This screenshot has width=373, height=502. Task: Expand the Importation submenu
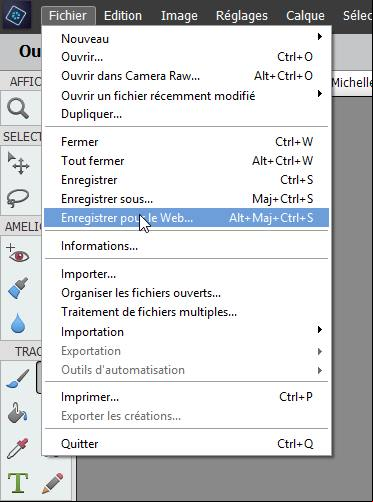187,332
